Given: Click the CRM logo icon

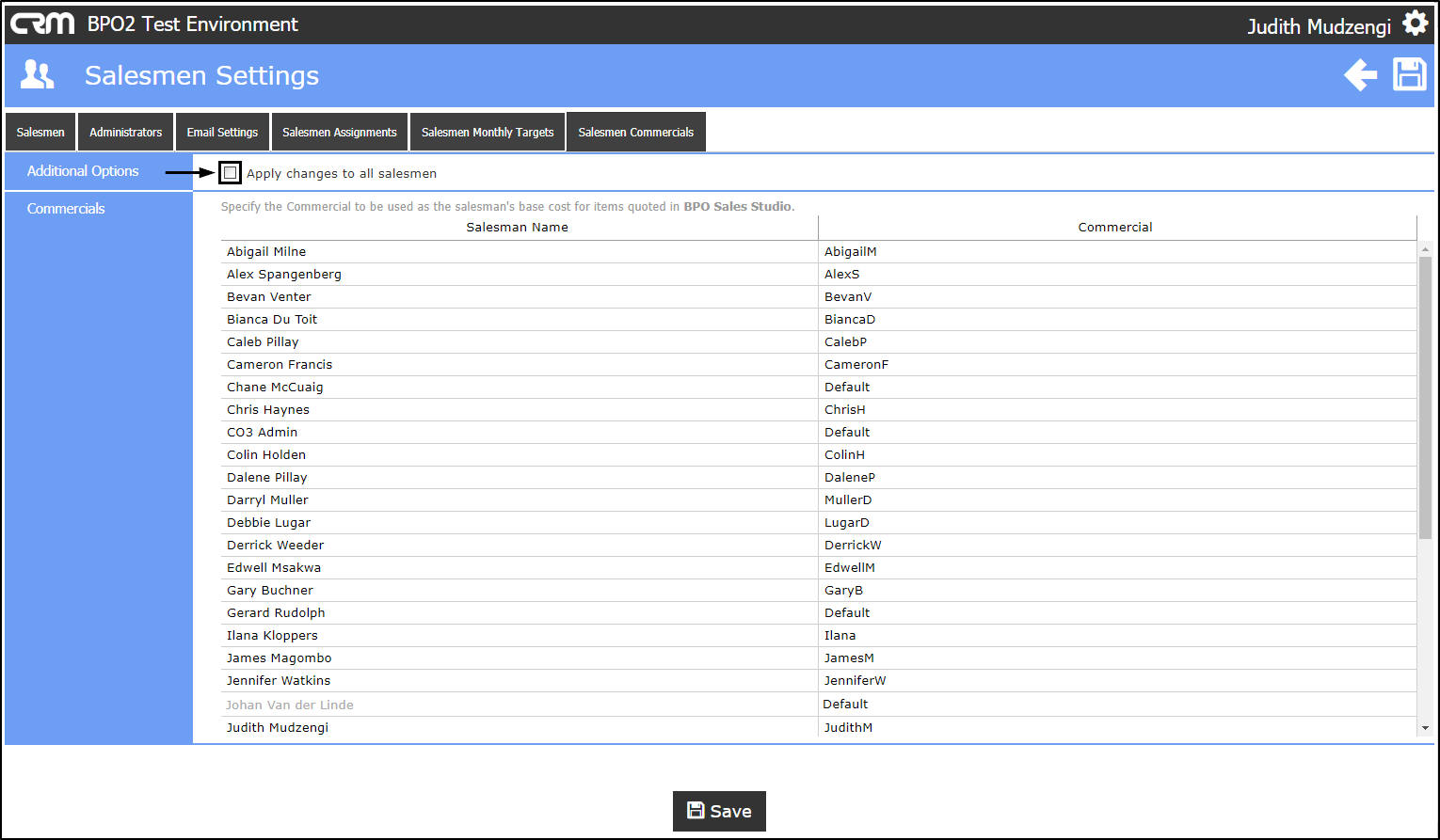Looking at the screenshot, I should [x=42, y=24].
